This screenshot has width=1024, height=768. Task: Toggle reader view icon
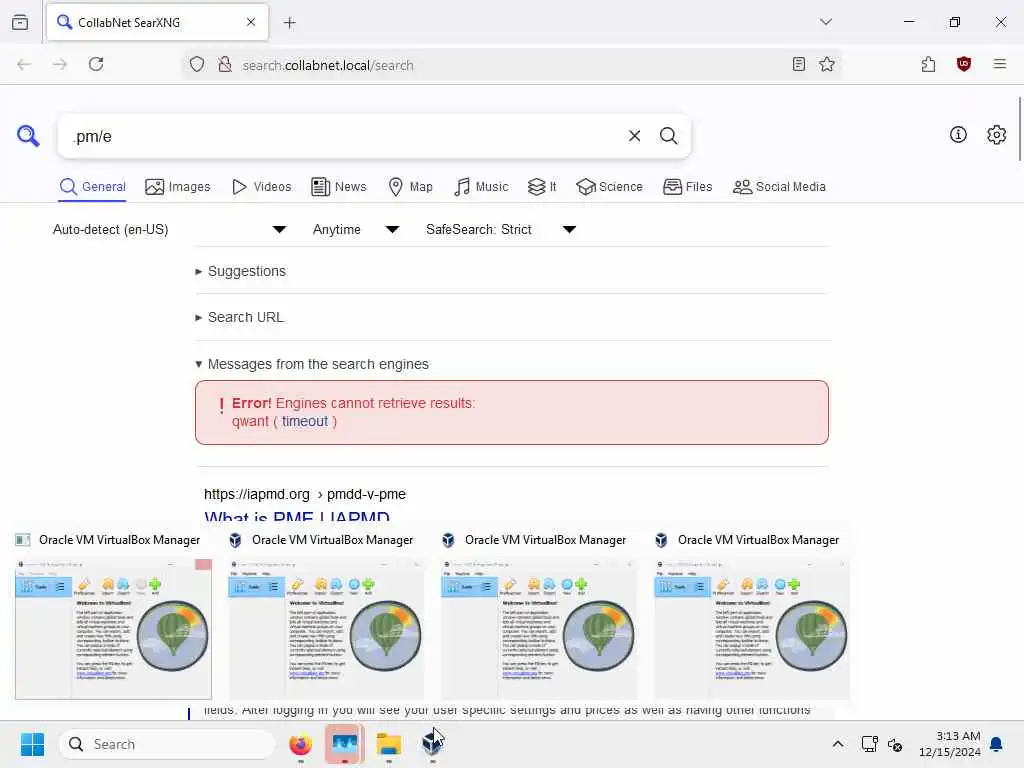(798, 64)
